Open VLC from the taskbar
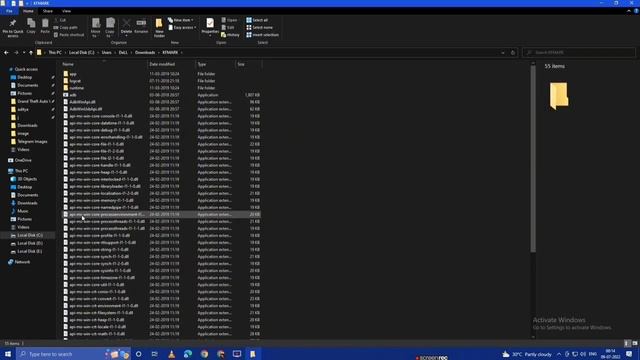This screenshot has height=360, width=640. (171, 354)
